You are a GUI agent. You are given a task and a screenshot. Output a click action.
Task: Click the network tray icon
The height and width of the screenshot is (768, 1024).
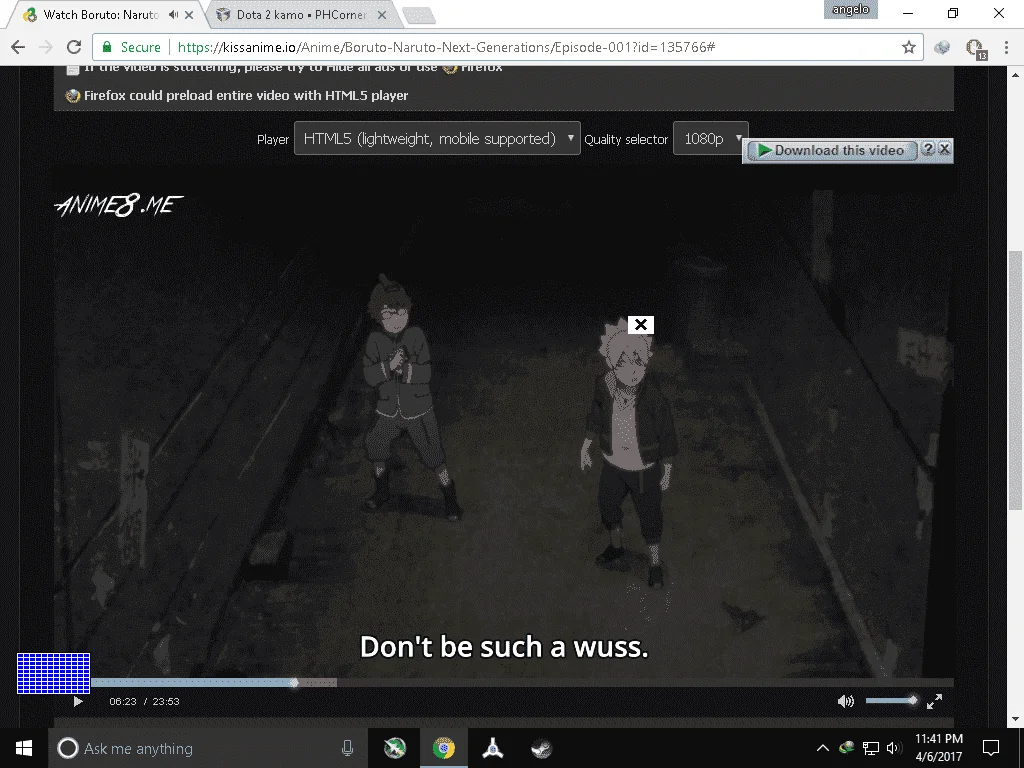point(871,748)
